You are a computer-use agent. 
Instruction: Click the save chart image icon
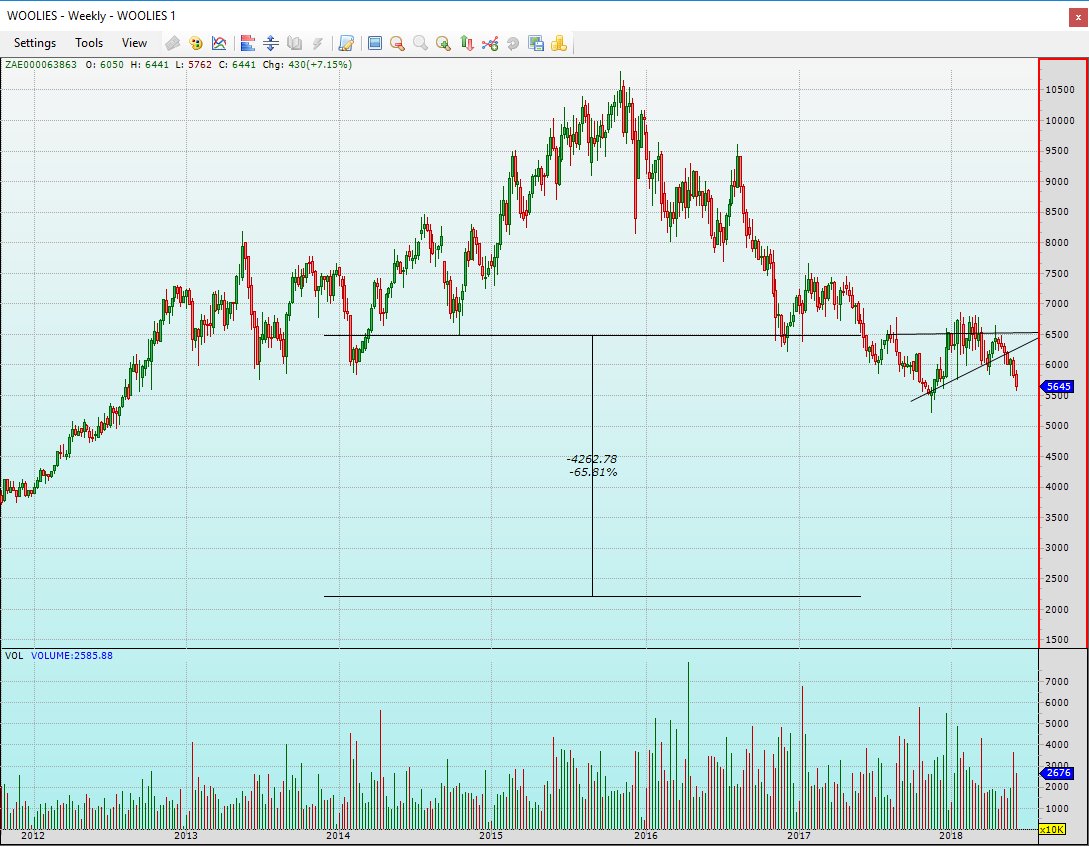point(535,44)
